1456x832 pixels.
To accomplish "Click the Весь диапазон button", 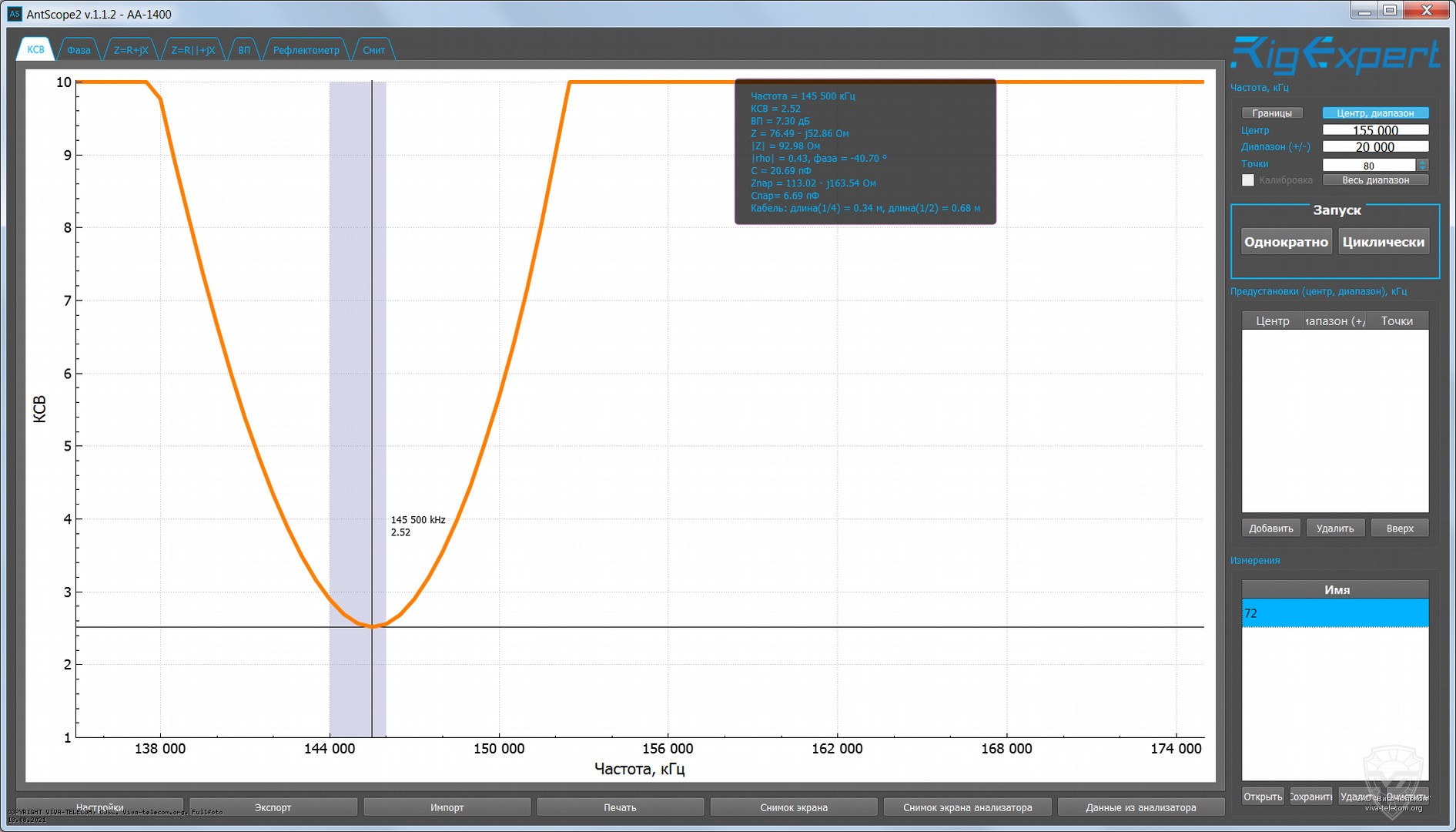I will click(x=1375, y=180).
